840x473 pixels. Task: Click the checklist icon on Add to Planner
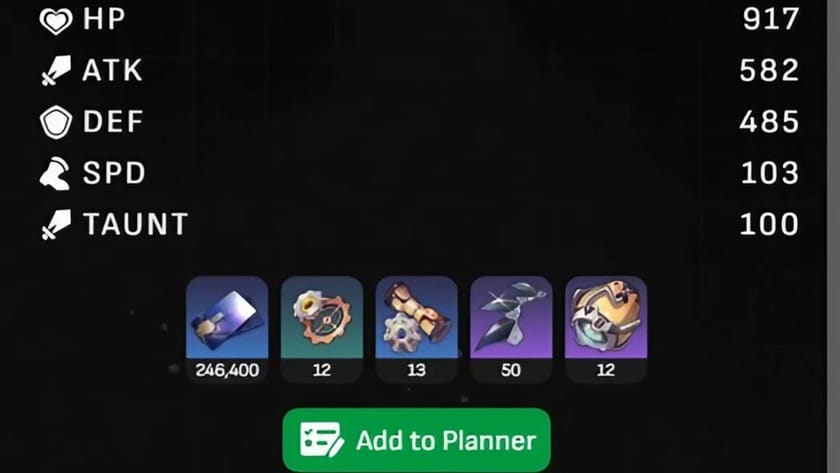321,440
